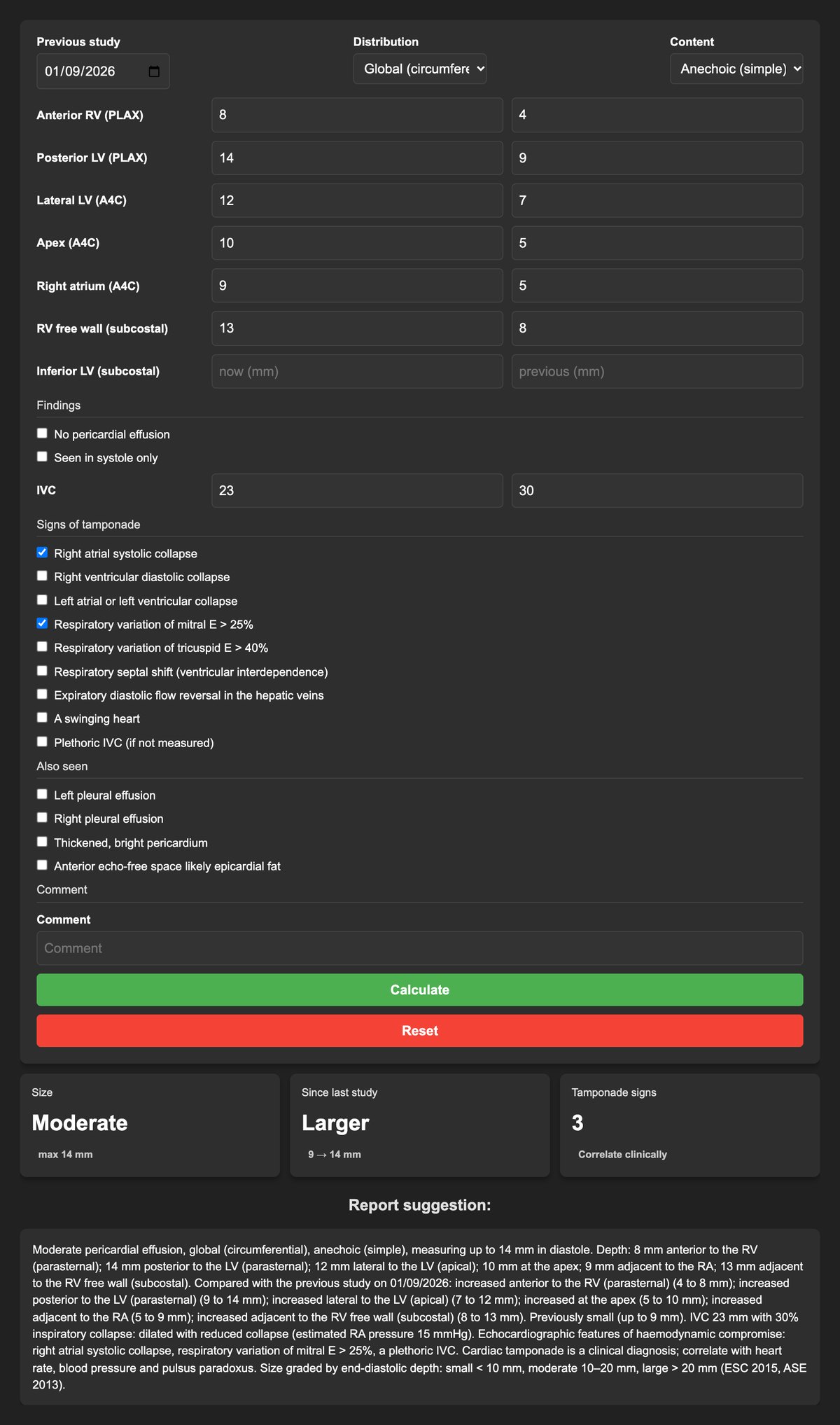Enable the No pericardial effusion checkbox
This screenshot has height=1425, width=840.
[x=42, y=433]
